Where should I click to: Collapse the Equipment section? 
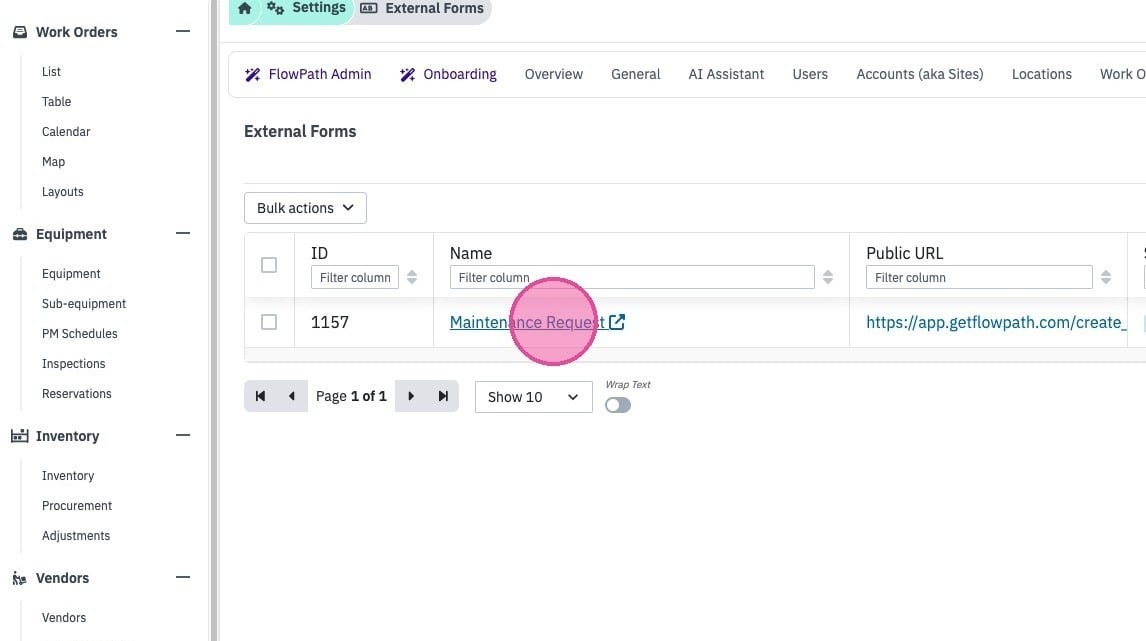pos(183,233)
